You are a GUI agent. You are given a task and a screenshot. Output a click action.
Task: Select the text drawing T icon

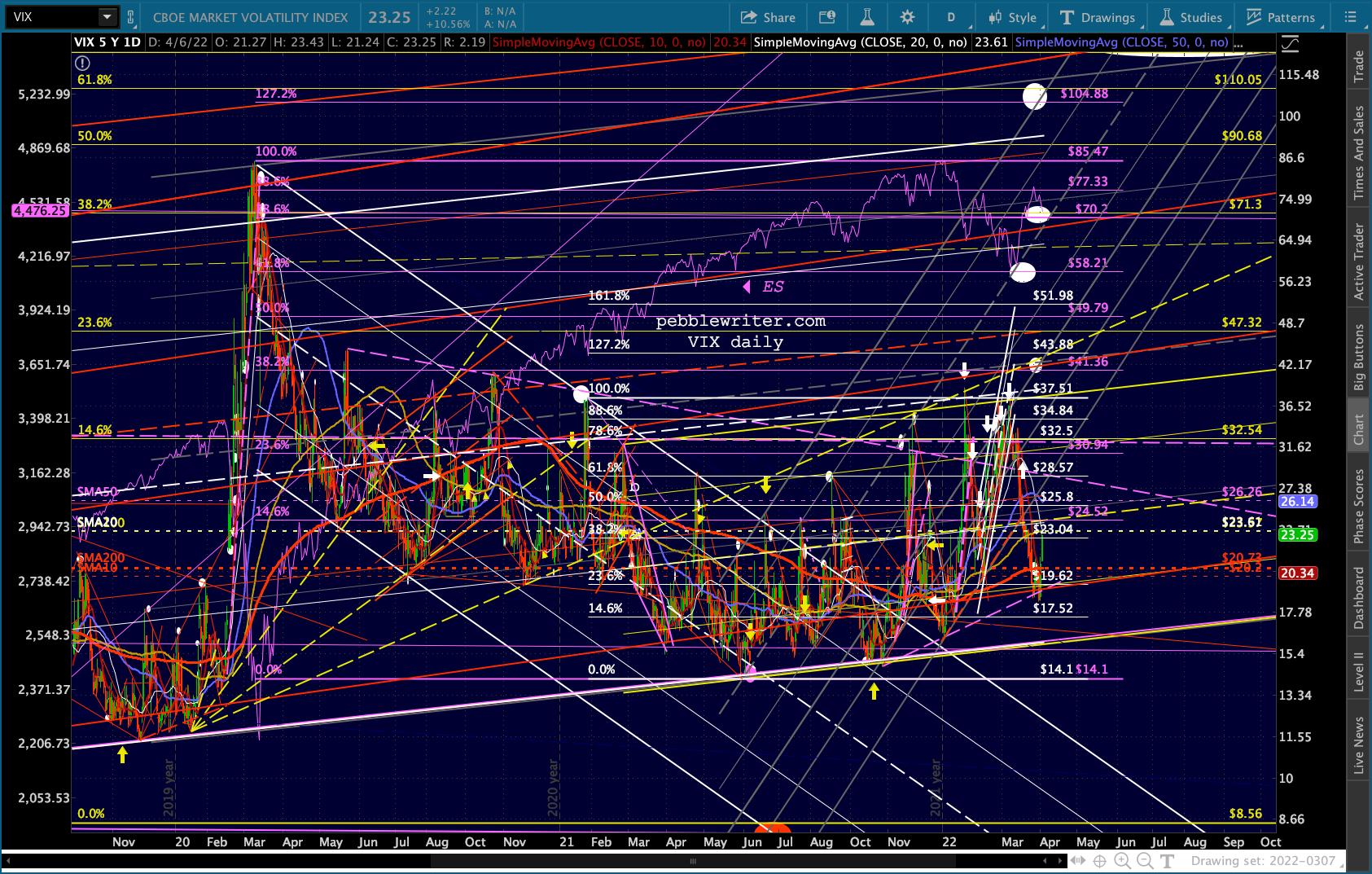click(1167, 861)
